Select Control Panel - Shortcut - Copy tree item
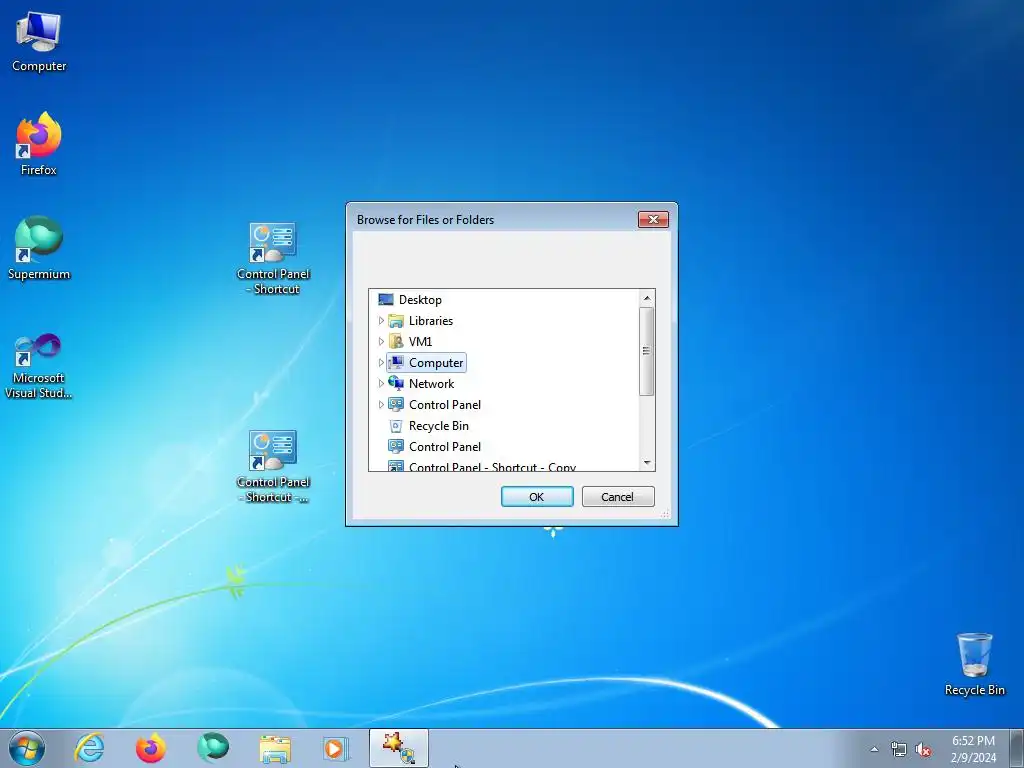 pyautogui.click(x=492, y=466)
